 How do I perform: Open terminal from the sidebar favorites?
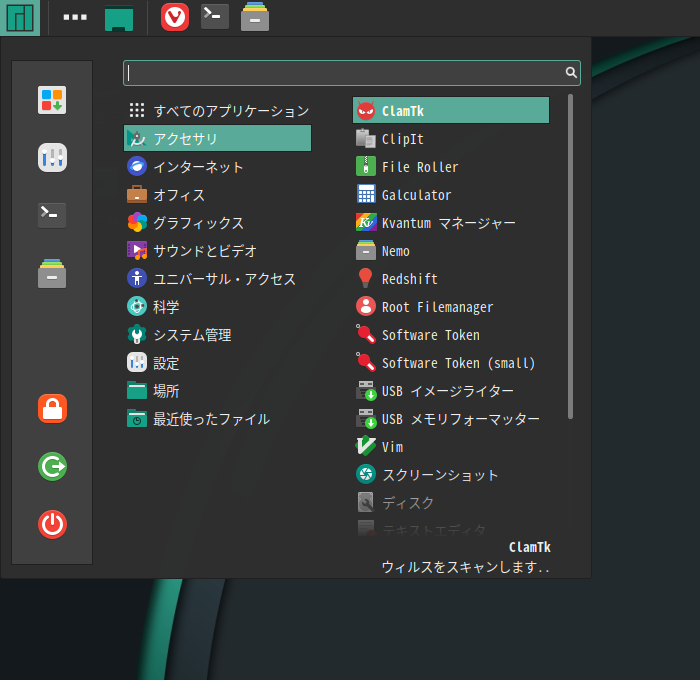pos(52,215)
